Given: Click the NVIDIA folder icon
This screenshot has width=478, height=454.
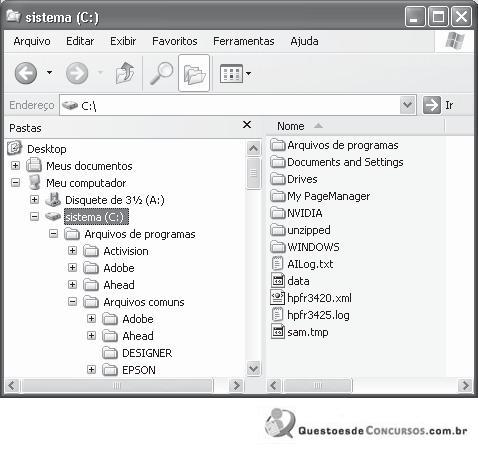Looking at the screenshot, I should point(277,213).
